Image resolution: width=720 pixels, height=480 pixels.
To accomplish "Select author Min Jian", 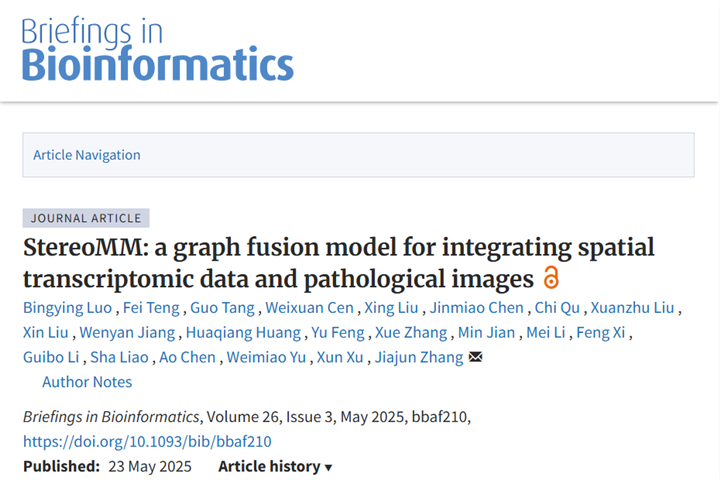I will pos(486,333).
